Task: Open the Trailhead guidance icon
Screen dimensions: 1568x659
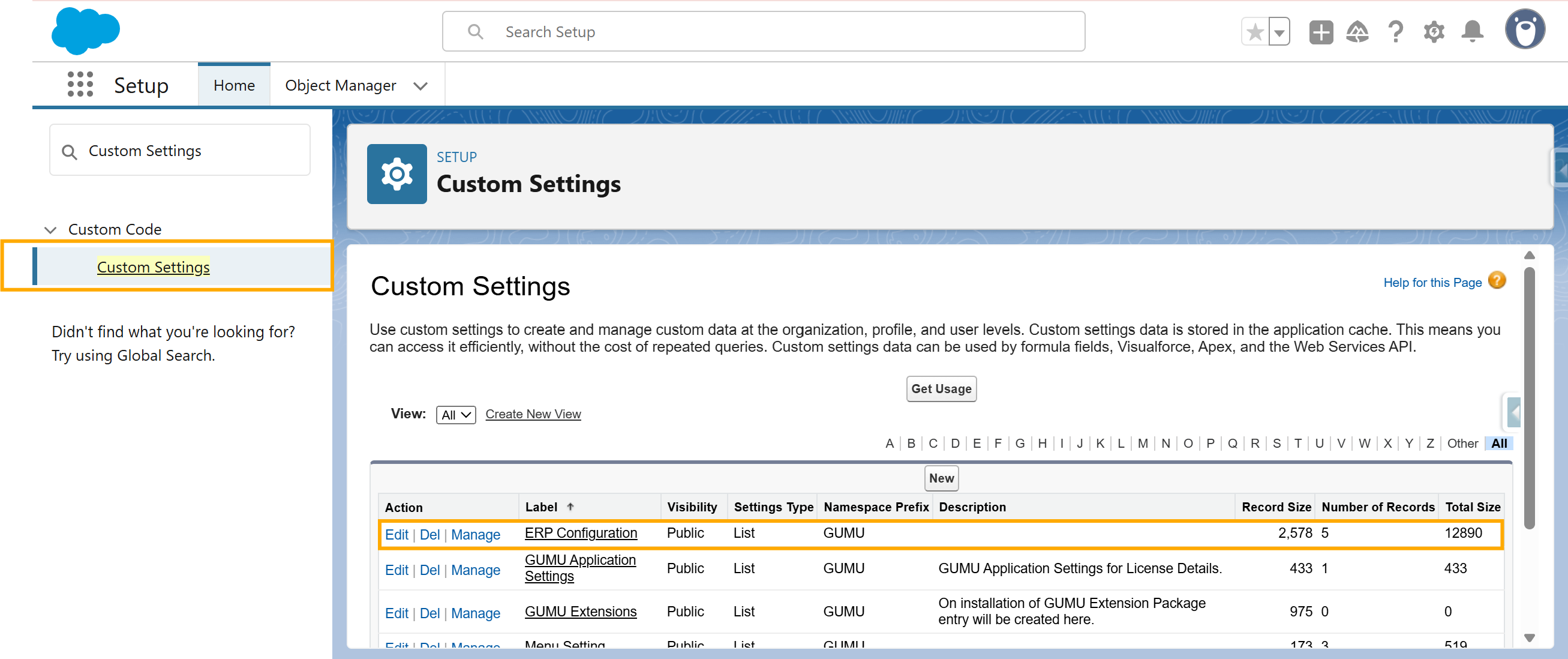Action: (1357, 32)
